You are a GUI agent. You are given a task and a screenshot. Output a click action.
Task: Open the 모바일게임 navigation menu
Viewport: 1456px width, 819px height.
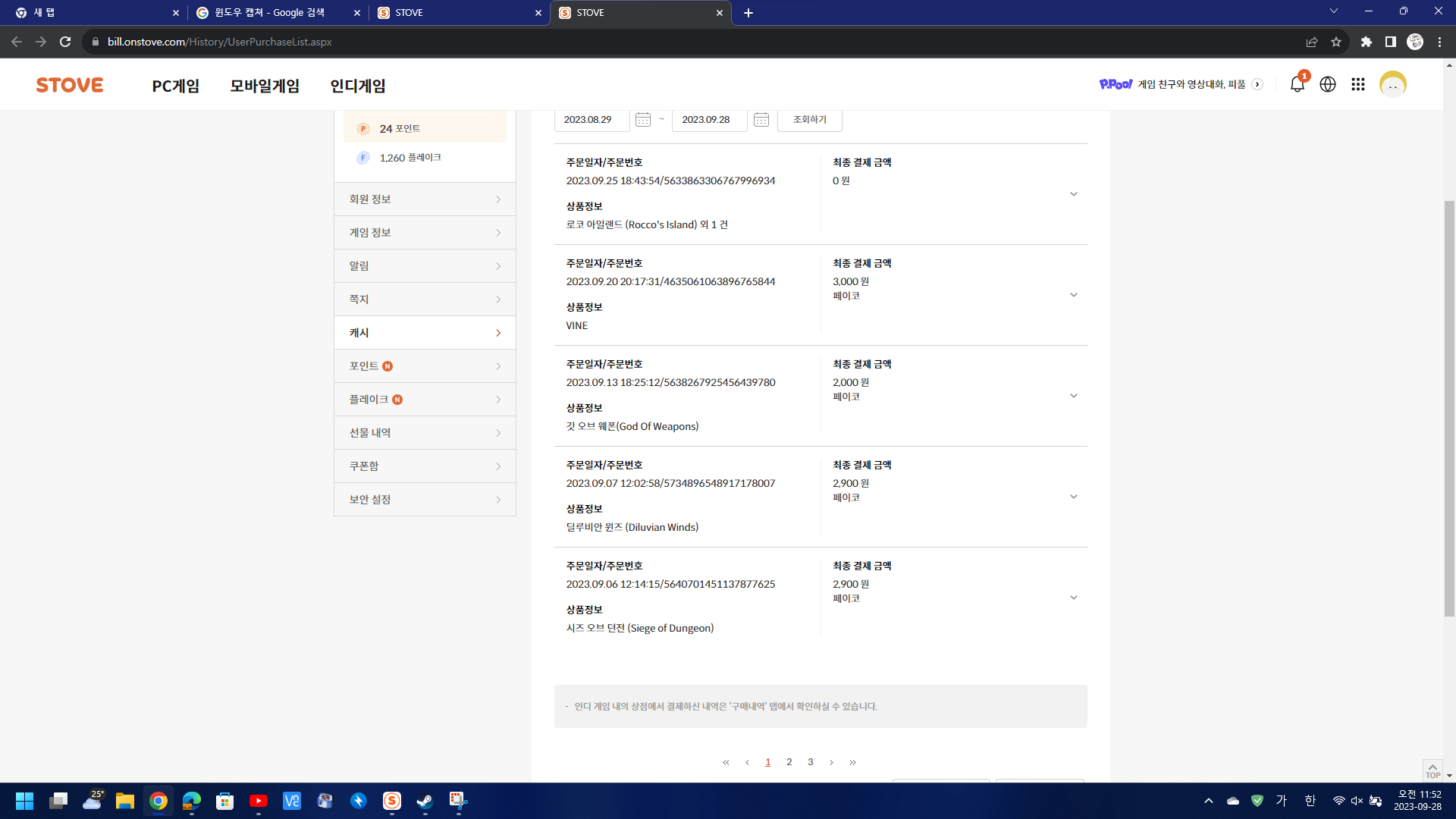point(265,86)
